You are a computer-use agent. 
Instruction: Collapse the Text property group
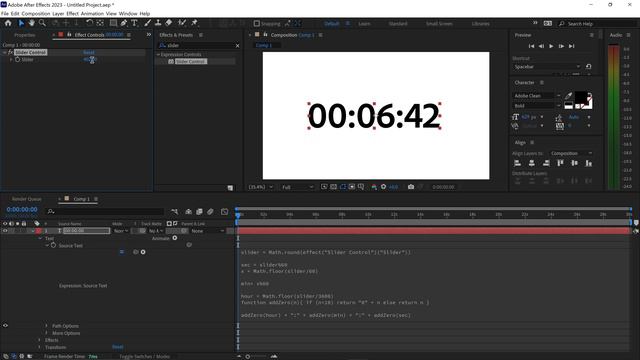point(40,238)
